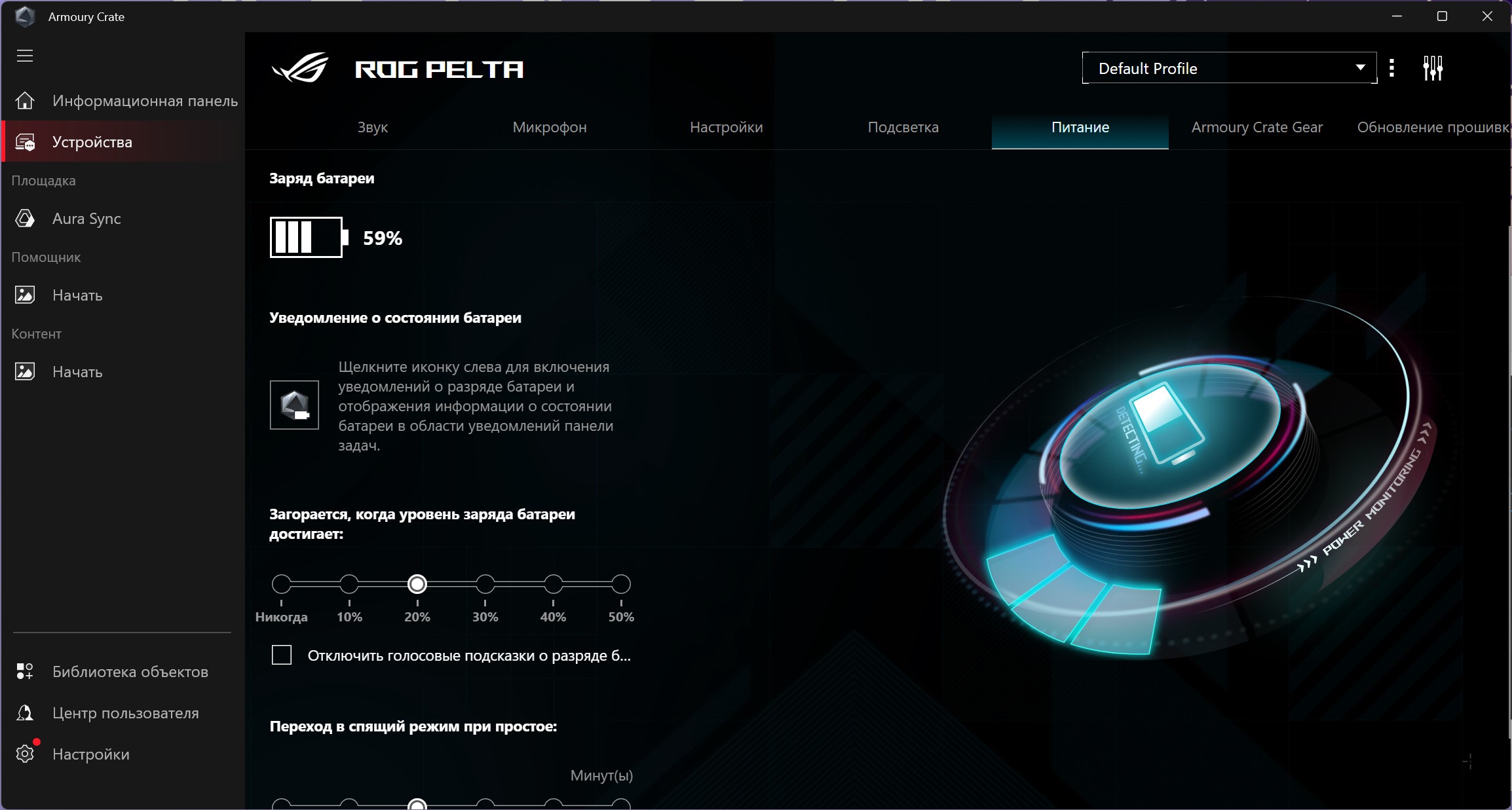Screen dimensions: 1512x810
Task: Switch to the Звук tab
Action: [373, 127]
